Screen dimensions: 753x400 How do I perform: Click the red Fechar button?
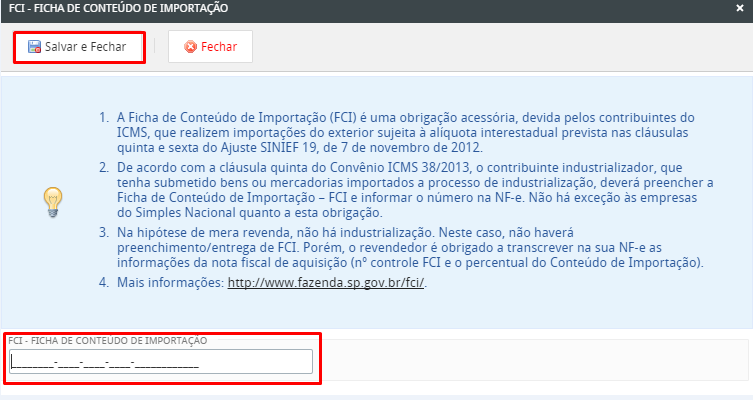210,47
